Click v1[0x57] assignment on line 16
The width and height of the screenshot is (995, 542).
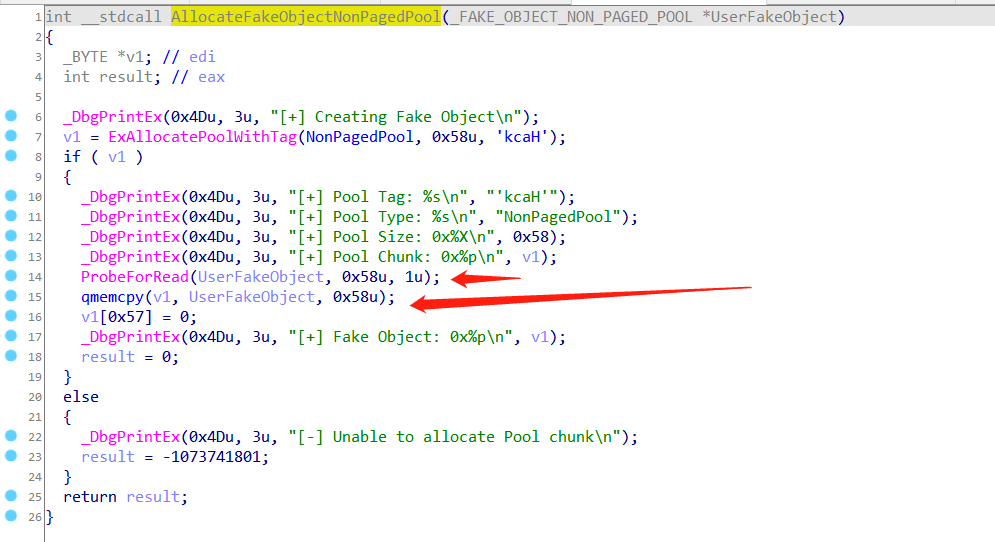139,317
